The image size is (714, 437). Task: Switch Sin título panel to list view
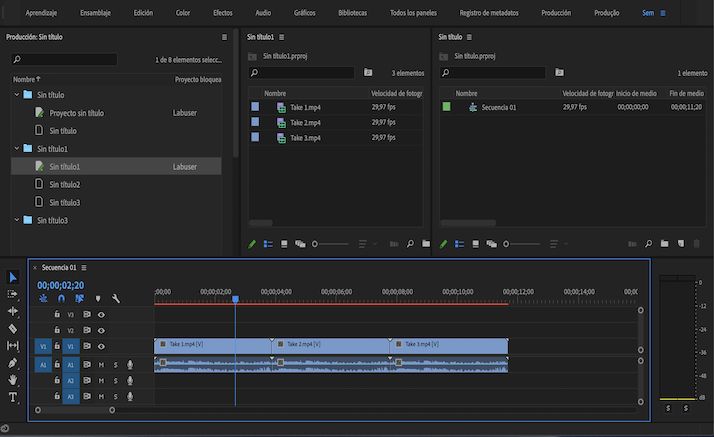(459, 244)
